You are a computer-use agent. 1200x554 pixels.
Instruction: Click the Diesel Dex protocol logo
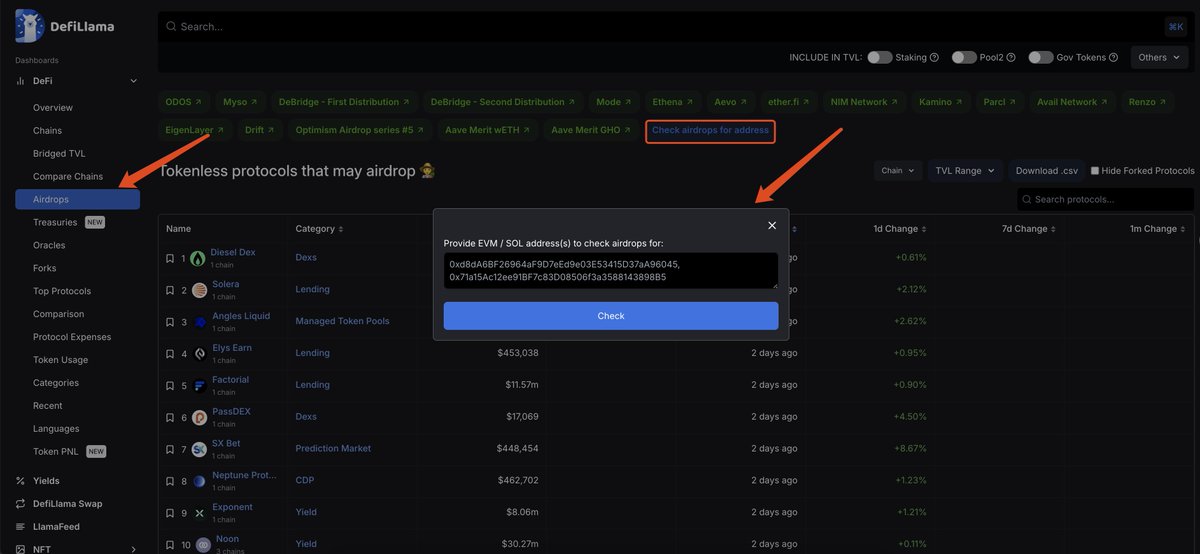click(199, 259)
